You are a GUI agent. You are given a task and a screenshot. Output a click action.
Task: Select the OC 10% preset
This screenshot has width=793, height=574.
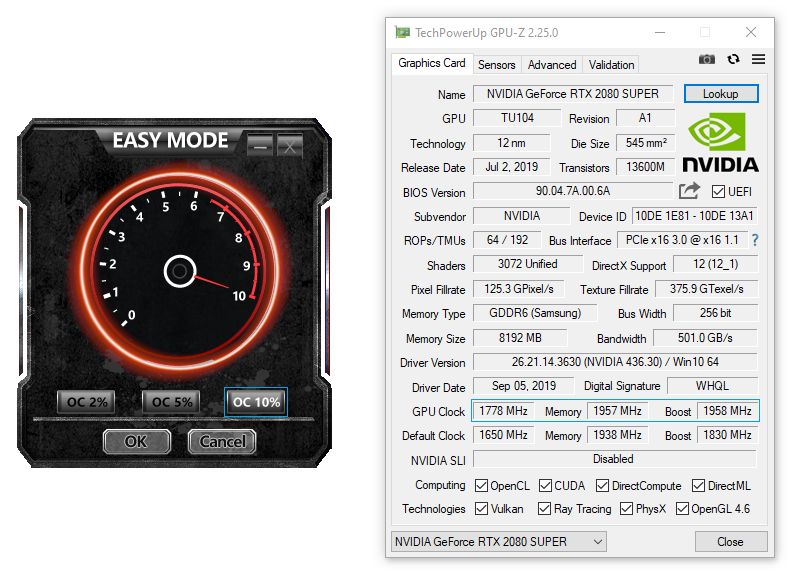tap(256, 403)
